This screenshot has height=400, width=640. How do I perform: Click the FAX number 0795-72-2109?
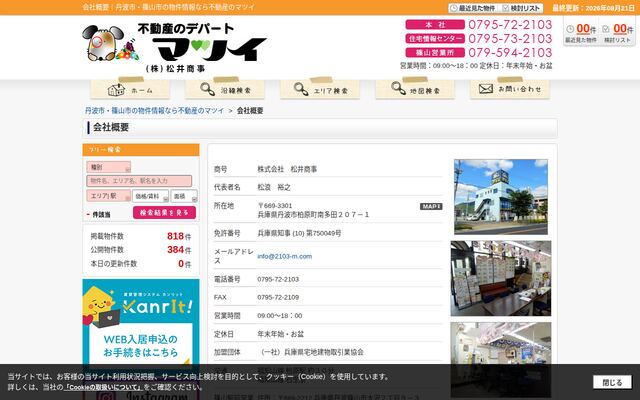click(278, 297)
